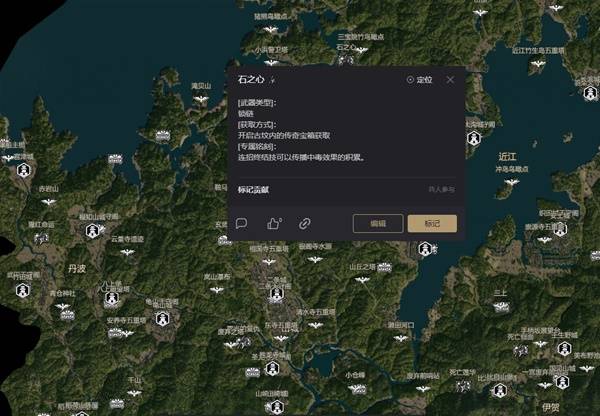Click the 伊贺 region label
Viewport: 600px width, 416px height.
551,407
